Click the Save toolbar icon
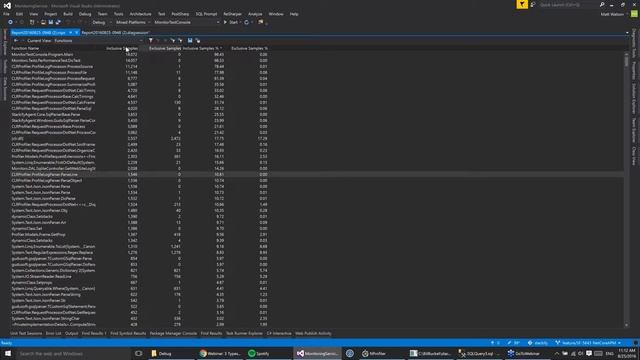Image resolution: width=640 pixels, height=360 pixels. (51, 22)
